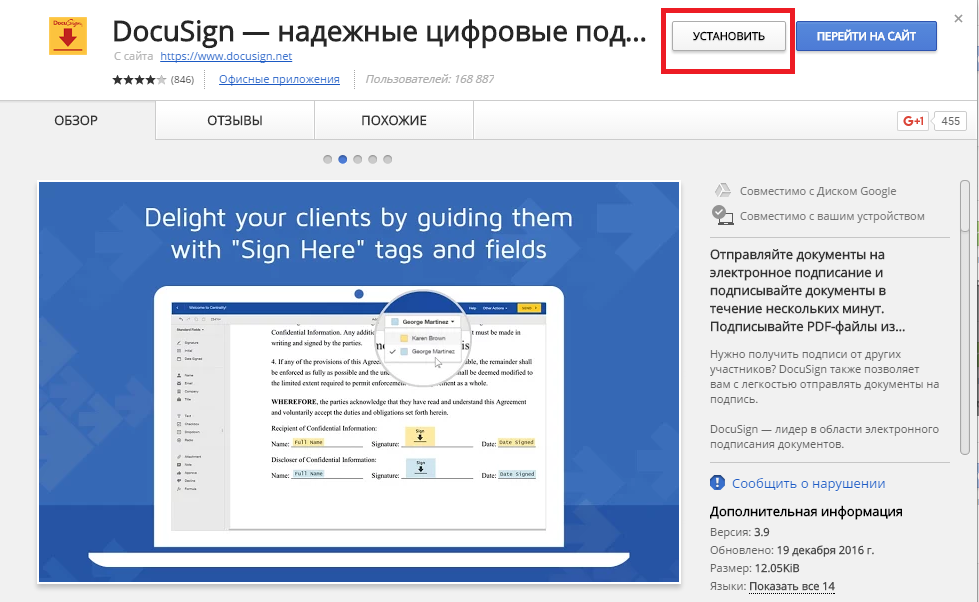Click the 455 plus-ones counter
The image size is (979, 602).
tap(950, 121)
